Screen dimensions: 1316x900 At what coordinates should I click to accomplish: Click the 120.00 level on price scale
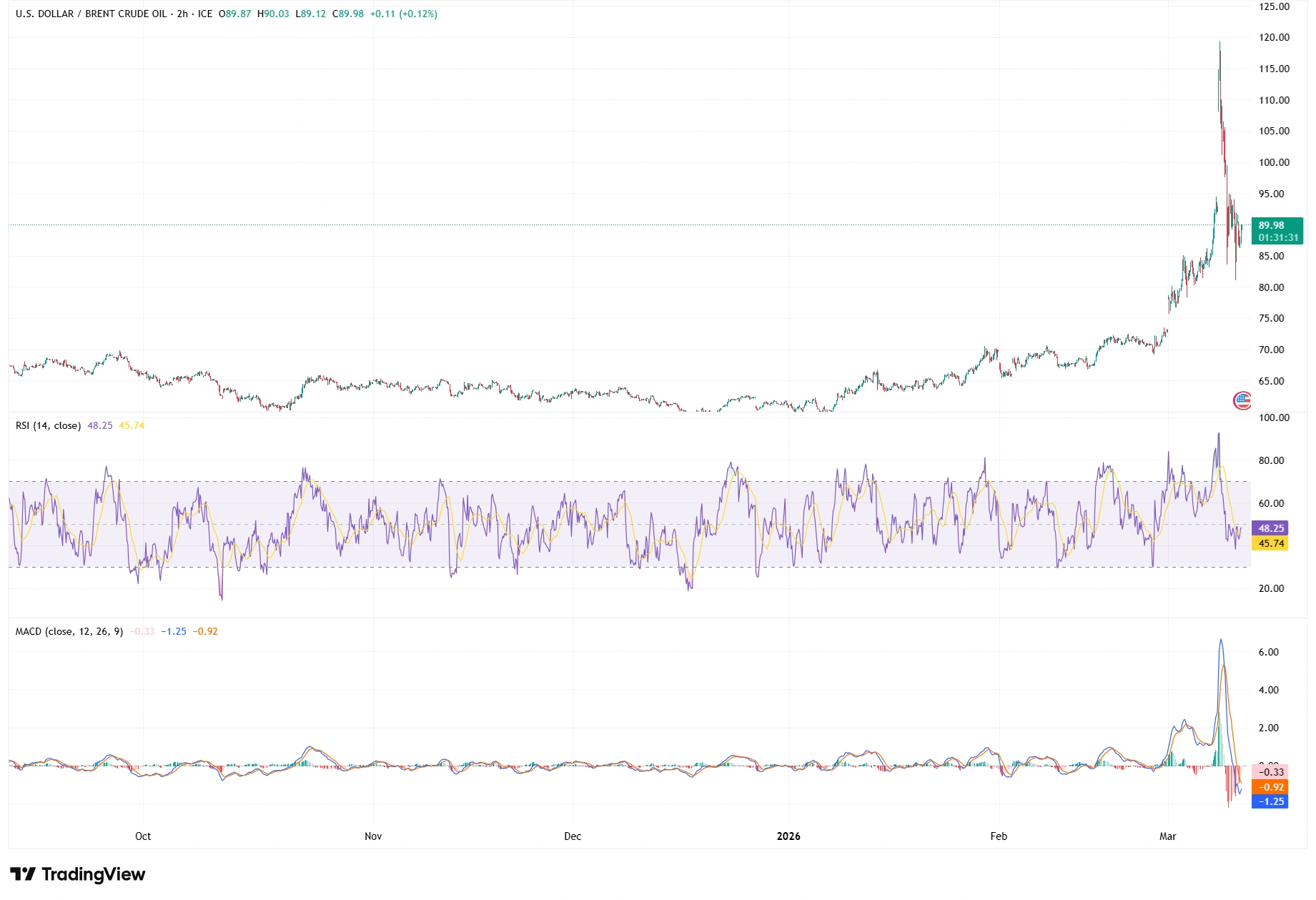pos(1274,37)
